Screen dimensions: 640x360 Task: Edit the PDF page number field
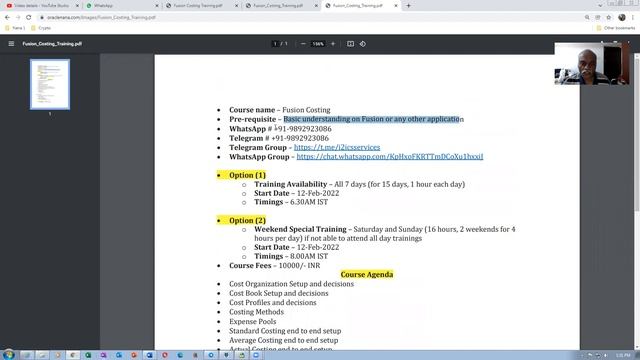pyautogui.click(x=275, y=44)
